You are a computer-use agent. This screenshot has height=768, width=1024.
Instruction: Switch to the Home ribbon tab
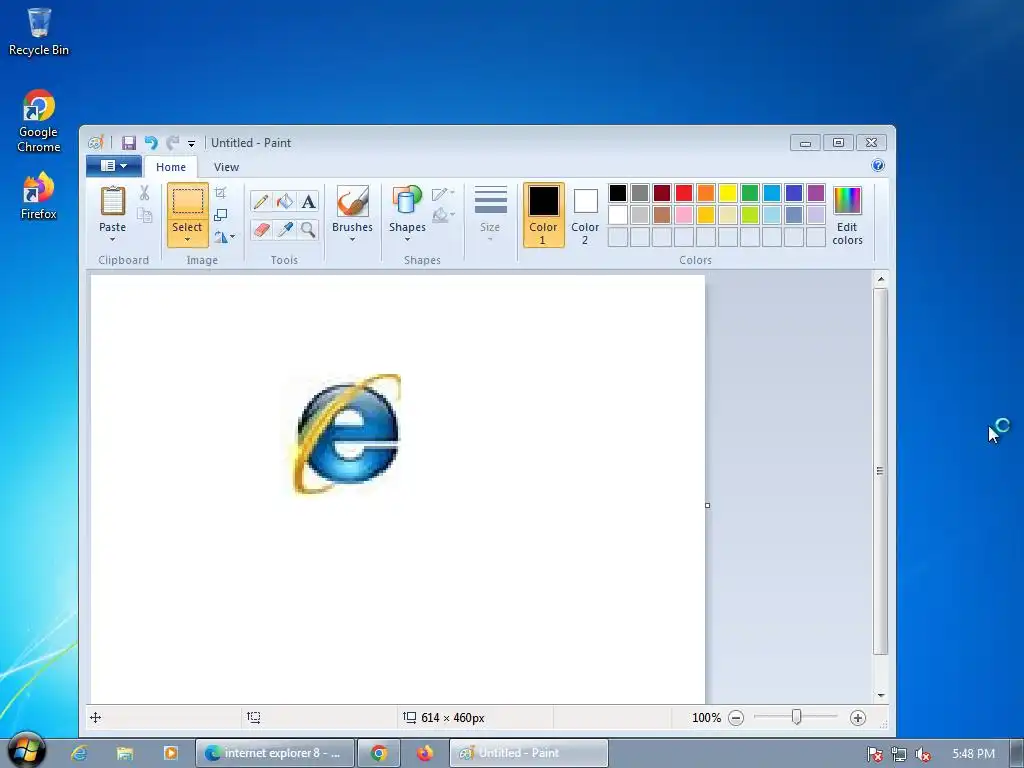coord(170,167)
